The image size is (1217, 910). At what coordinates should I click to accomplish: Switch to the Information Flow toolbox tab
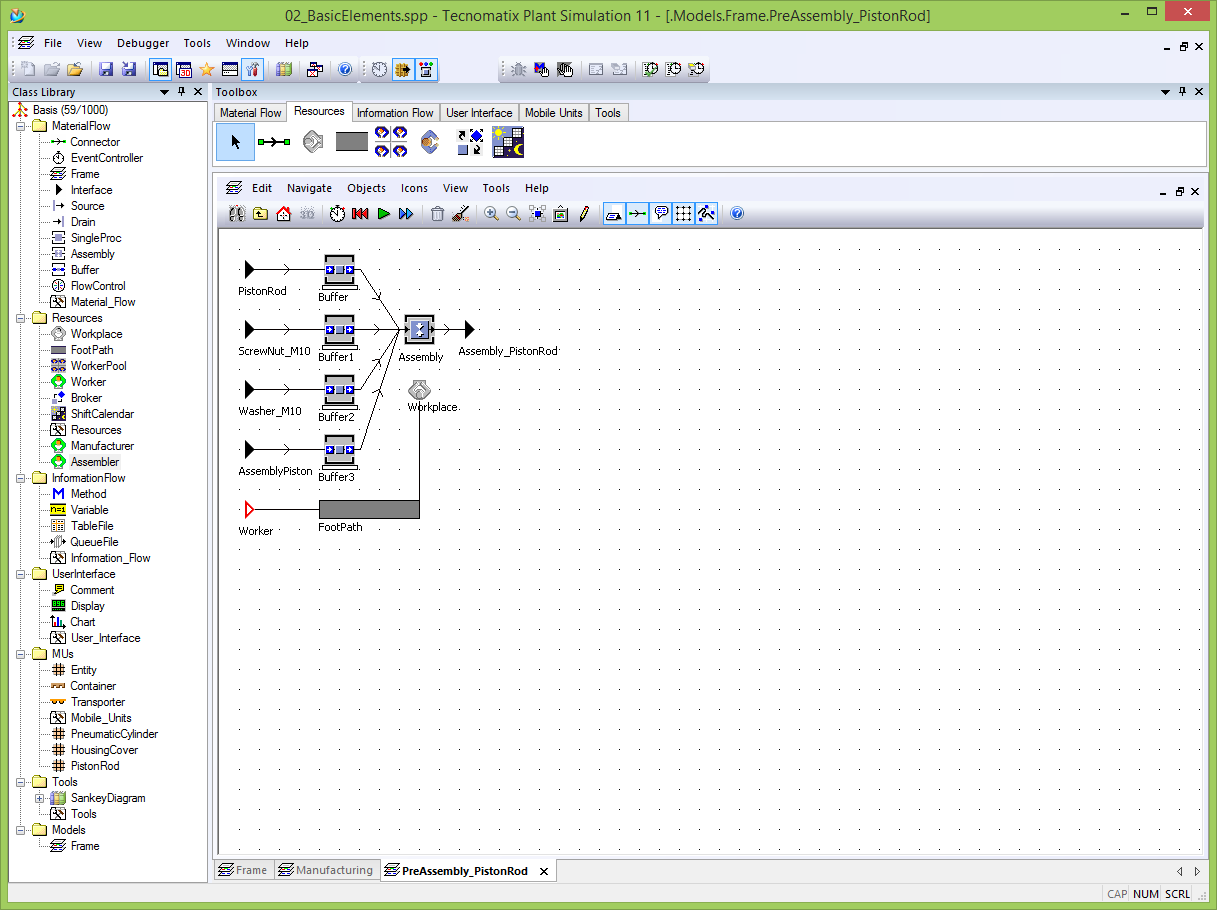(x=395, y=113)
